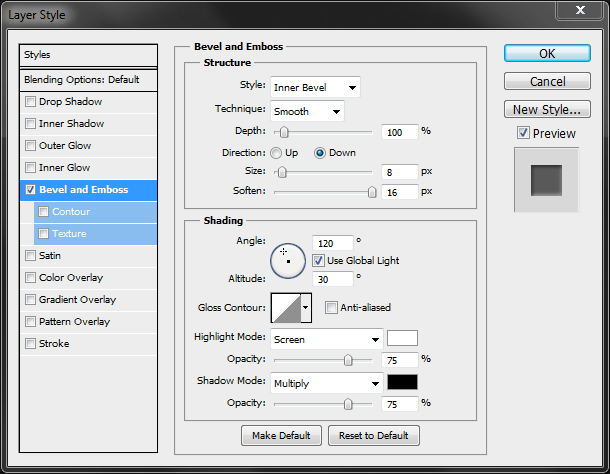Click the style preview thumbnail
This screenshot has width=610, height=474.
pyautogui.click(x=547, y=180)
